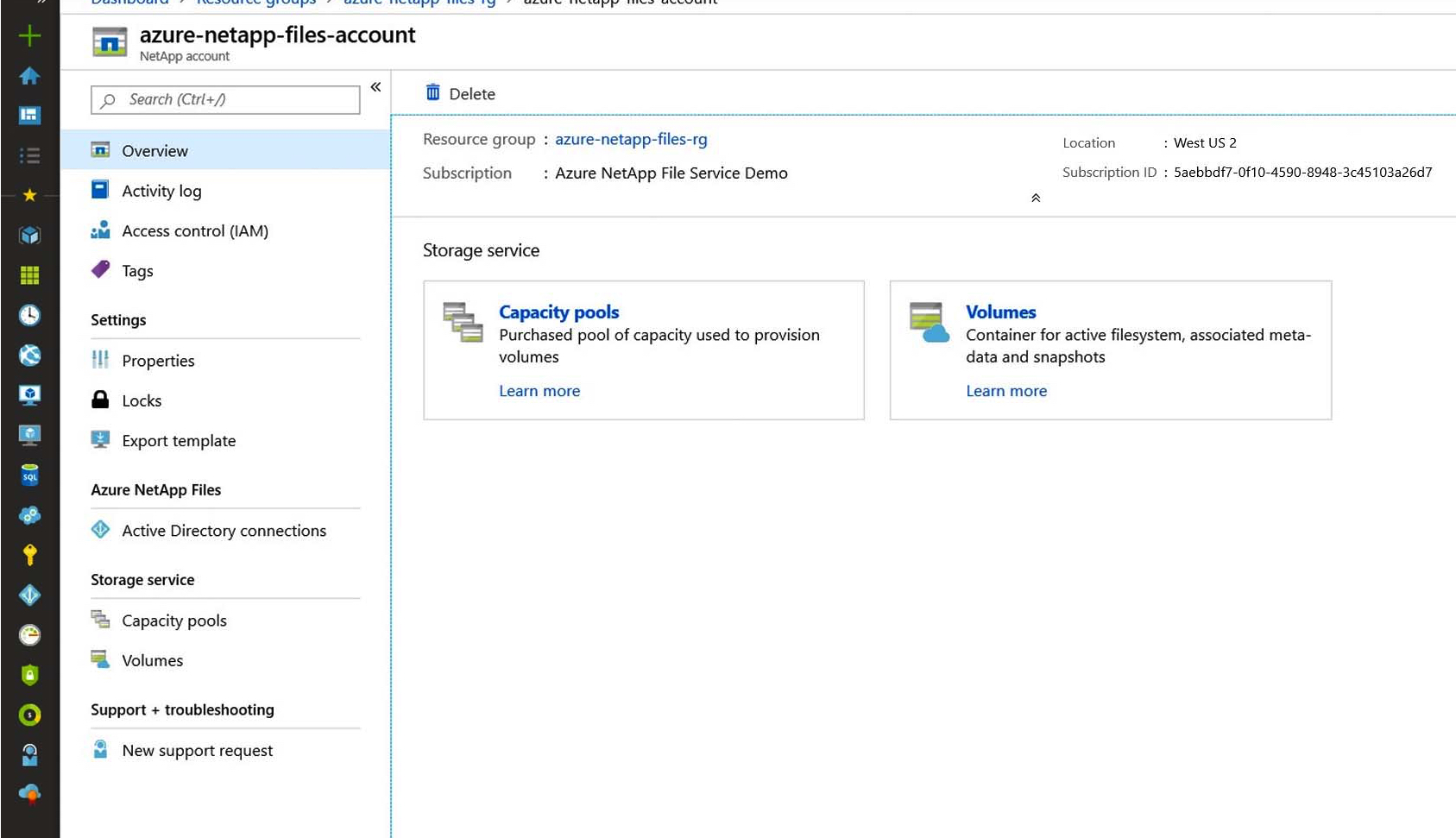Open the yellow key icon in rail
Viewport: 1456px width, 838px height.
[x=29, y=554]
